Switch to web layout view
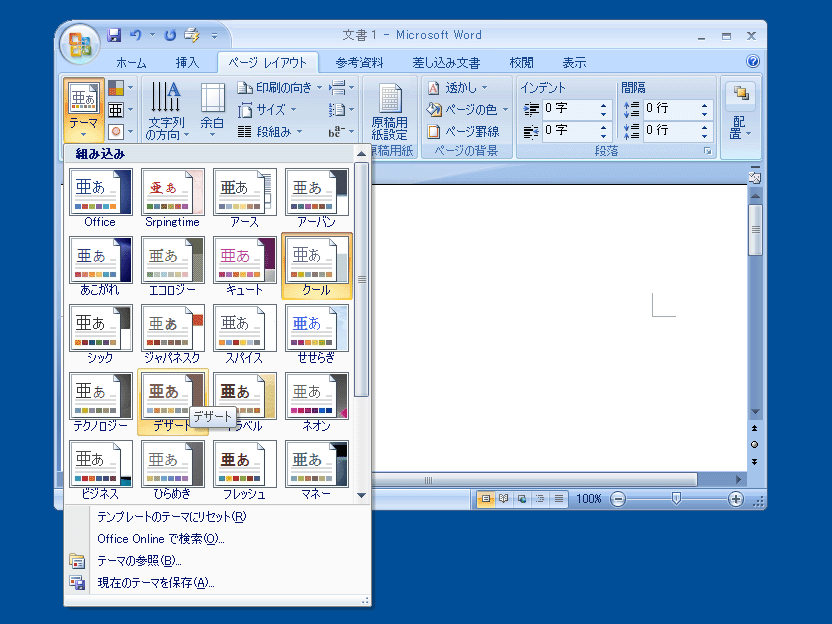The image size is (832, 624). pyautogui.click(x=522, y=499)
